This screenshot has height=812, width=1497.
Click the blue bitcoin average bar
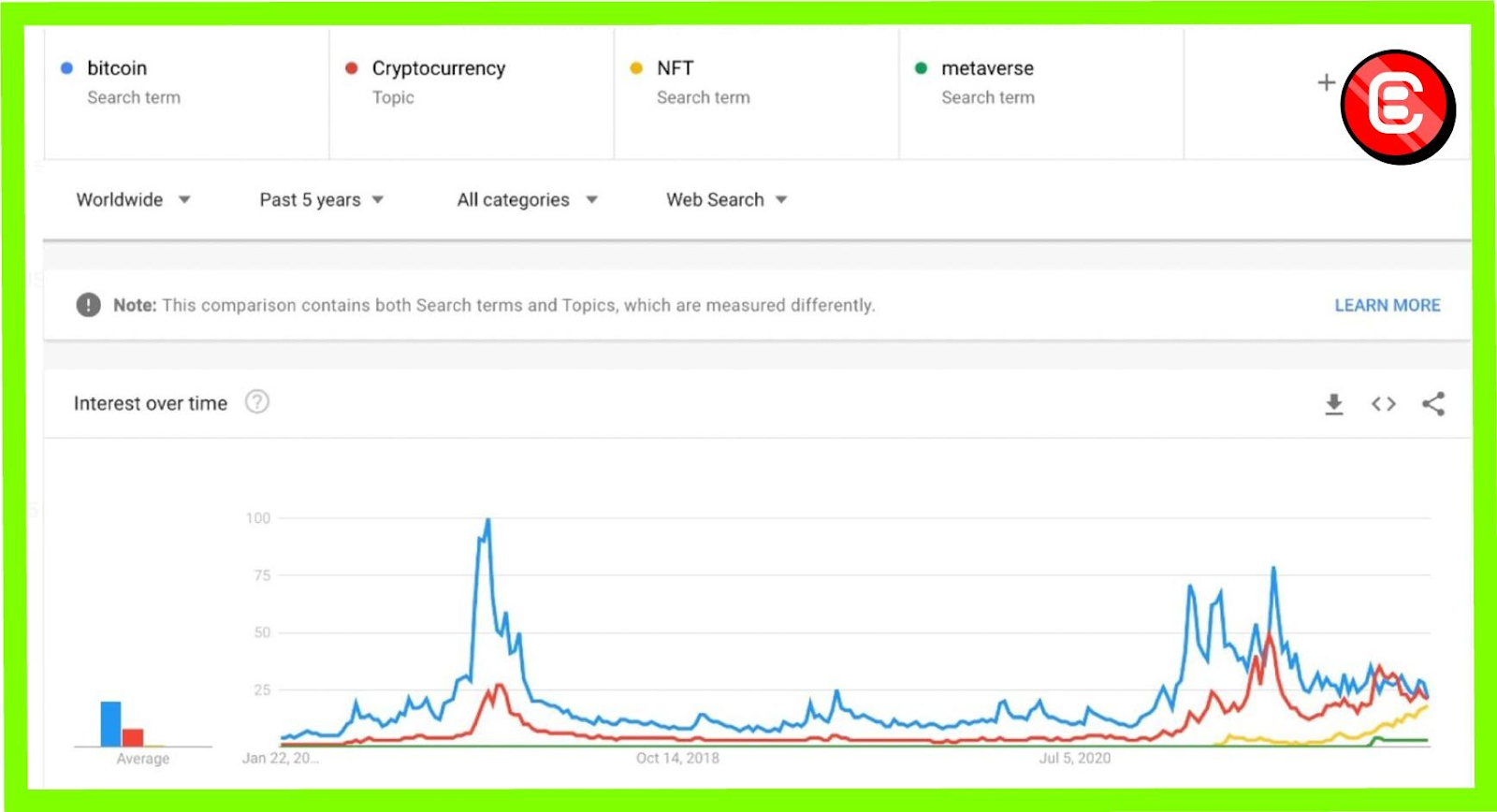(110, 724)
